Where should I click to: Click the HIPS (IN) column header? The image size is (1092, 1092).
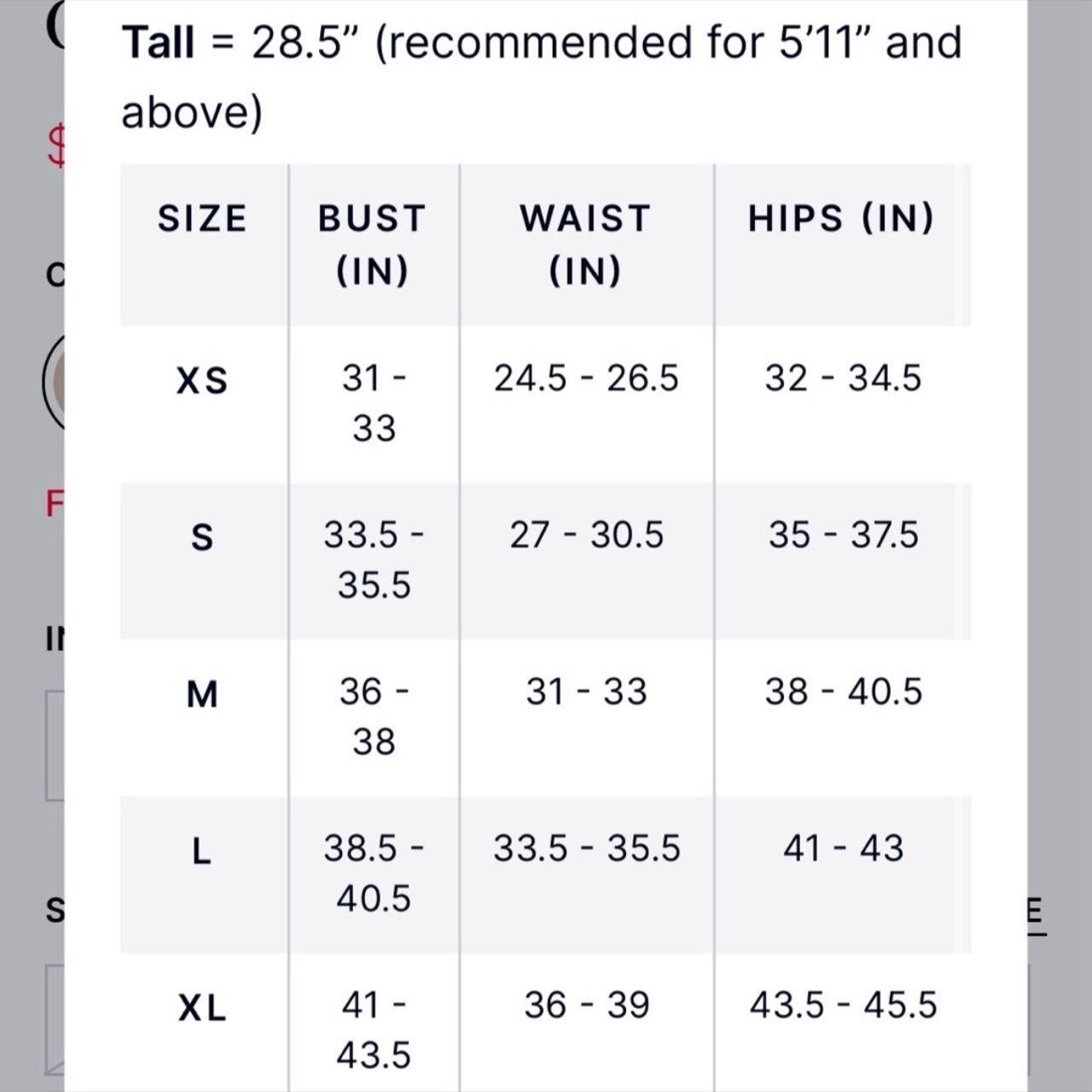click(841, 218)
